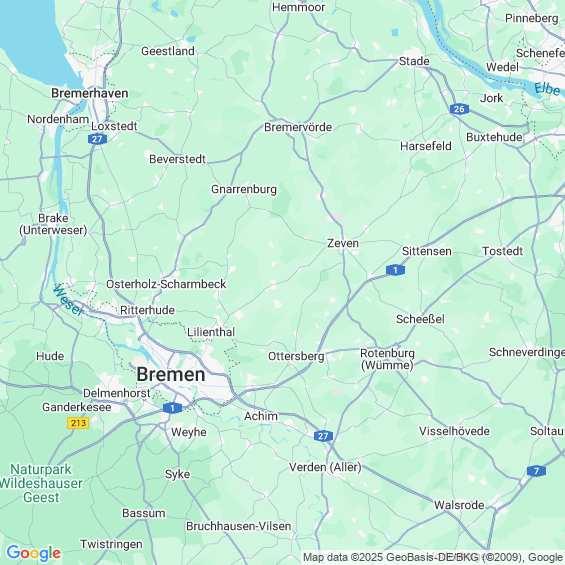Click the A7 highway shield near Soltau
Screen dimensions: 565x565
click(536, 471)
